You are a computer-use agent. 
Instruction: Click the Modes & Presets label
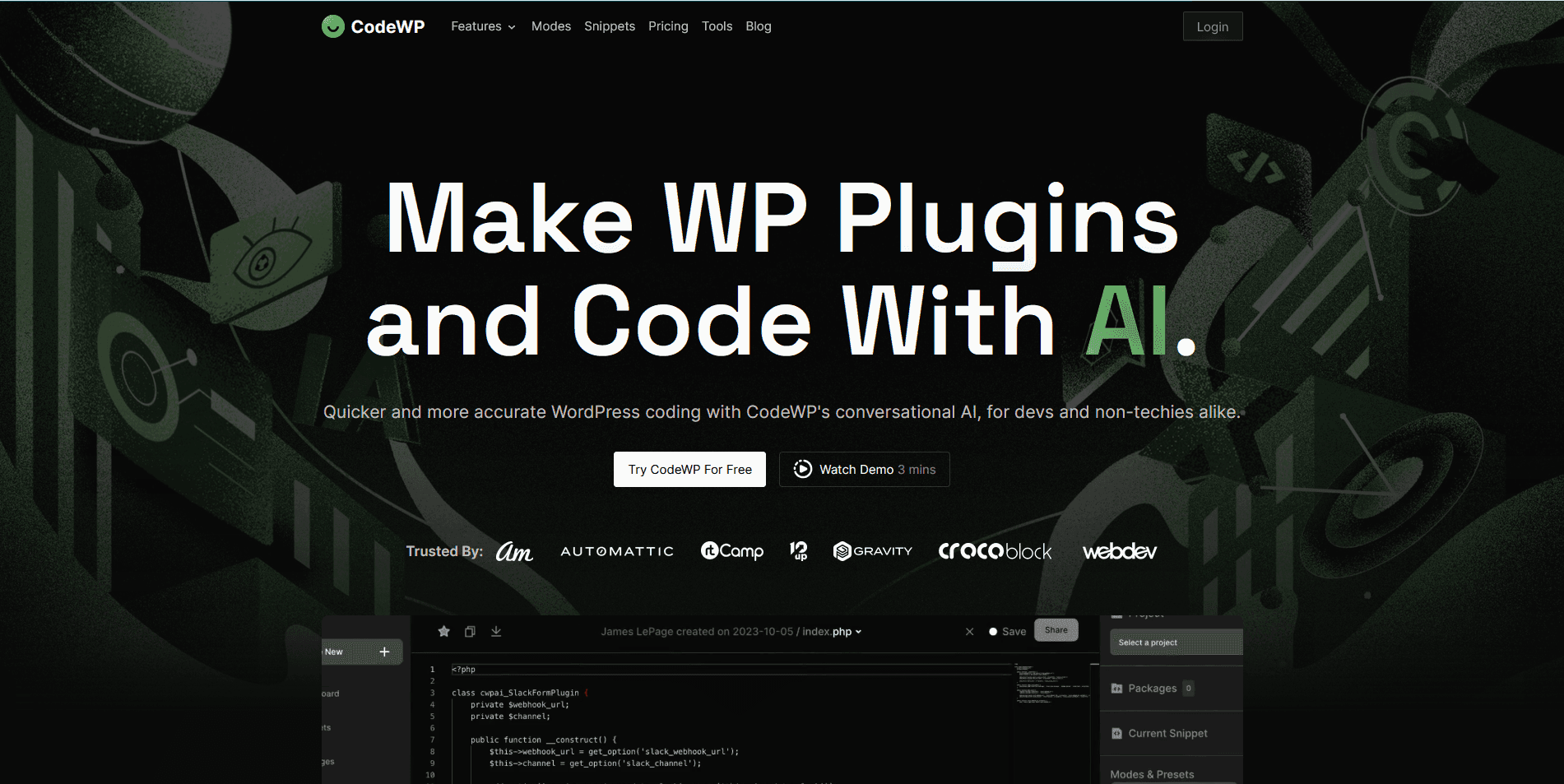[x=1152, y=774]
